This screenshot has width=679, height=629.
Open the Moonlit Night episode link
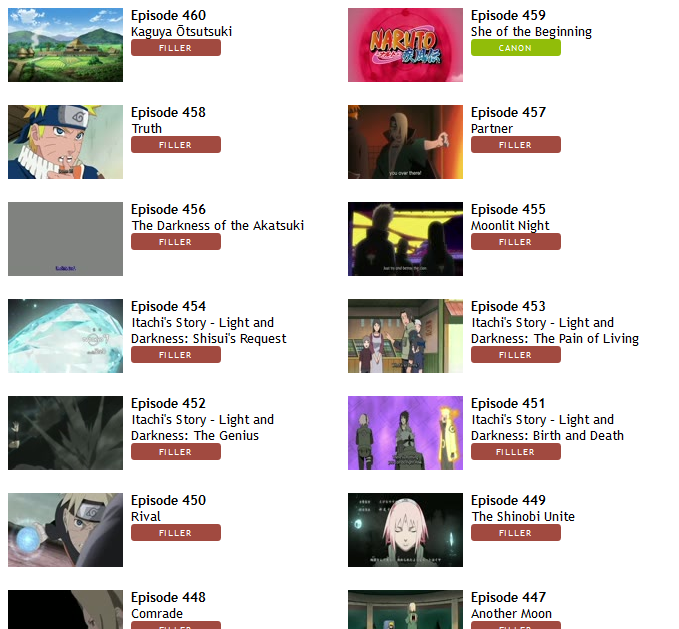tap(510, 226)
